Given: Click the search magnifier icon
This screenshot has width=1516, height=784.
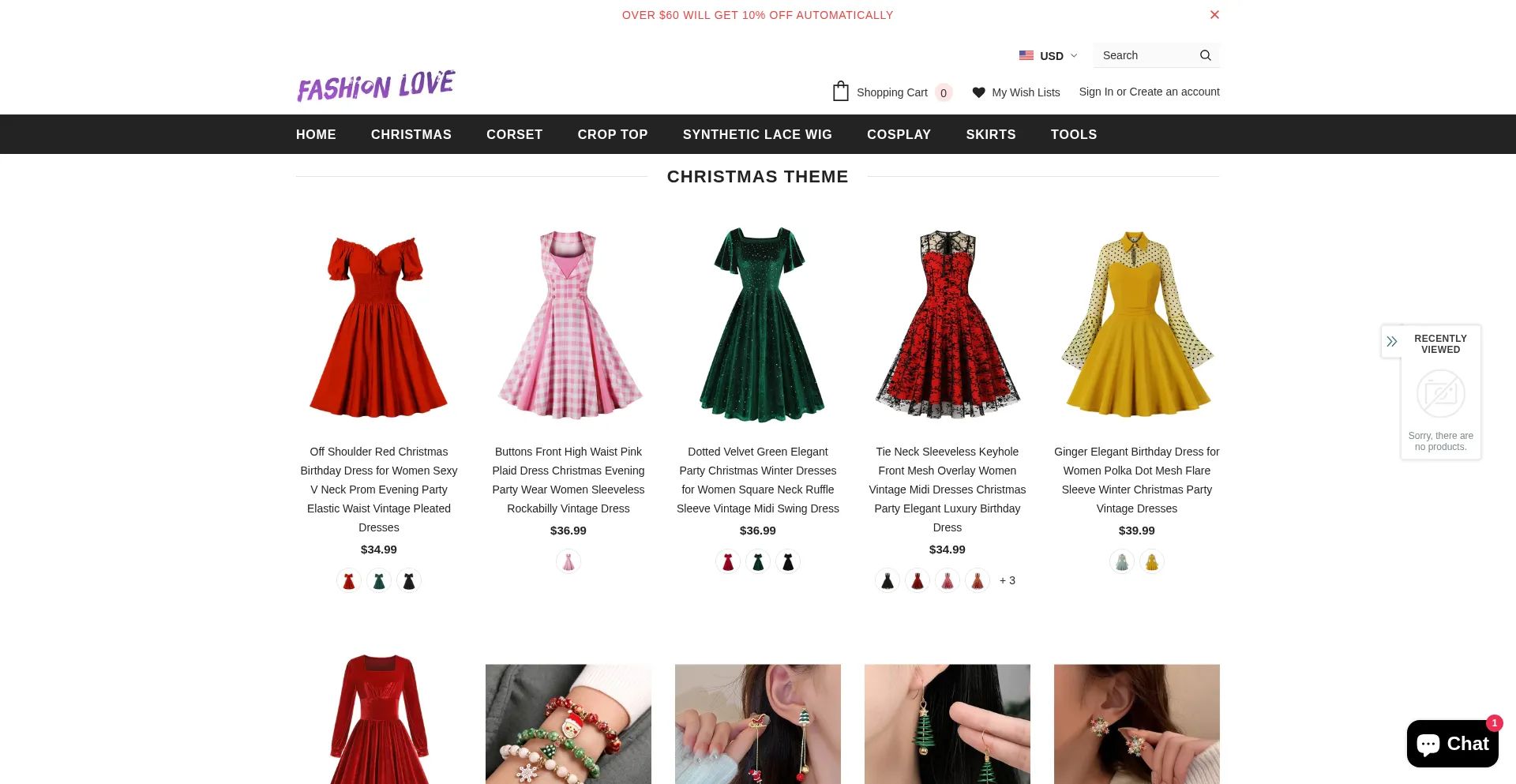Looking at the screenshot, I should (1205, 55).
